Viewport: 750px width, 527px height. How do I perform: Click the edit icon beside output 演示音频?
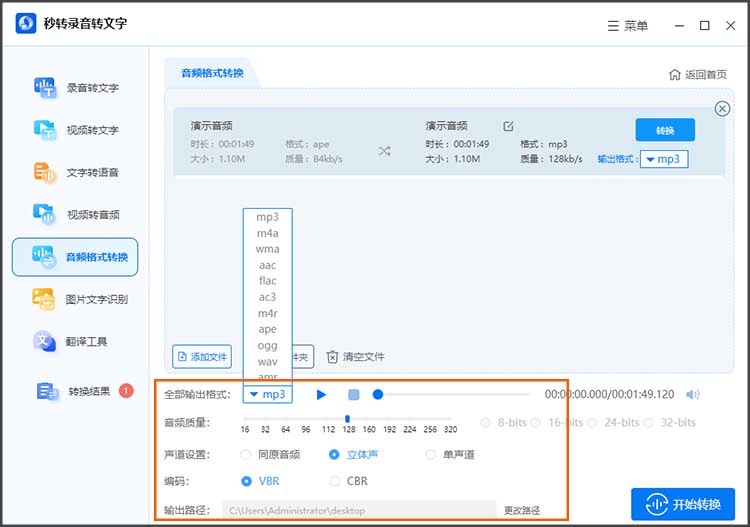[x=508, y=126]
